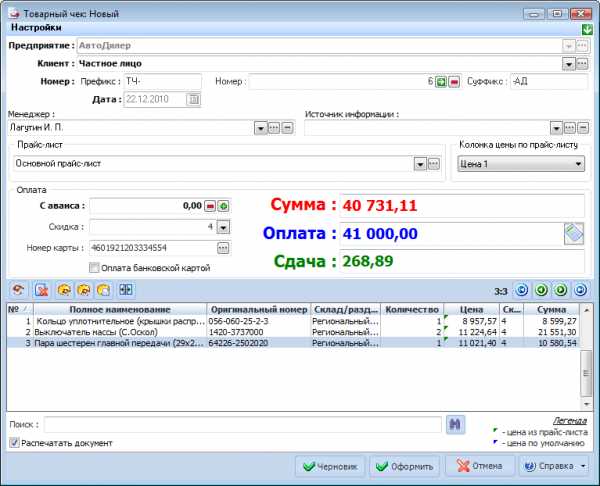Click the Оформить button
This screenshot has height=486, width=600.
[405, 466]
